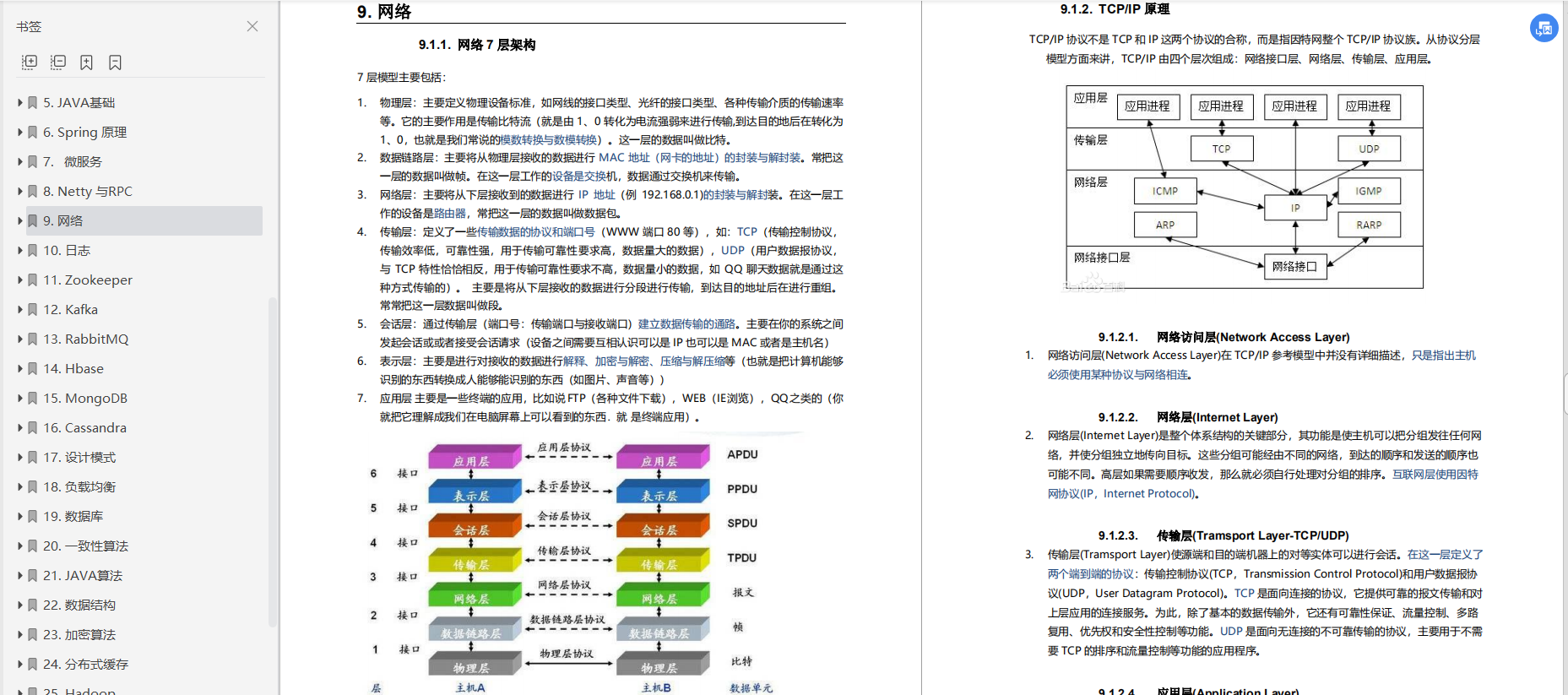Click bookmark icon beside 11. Zookeeper
Viewport: 1568px width, 695px height.
click(x=33, y=280)
